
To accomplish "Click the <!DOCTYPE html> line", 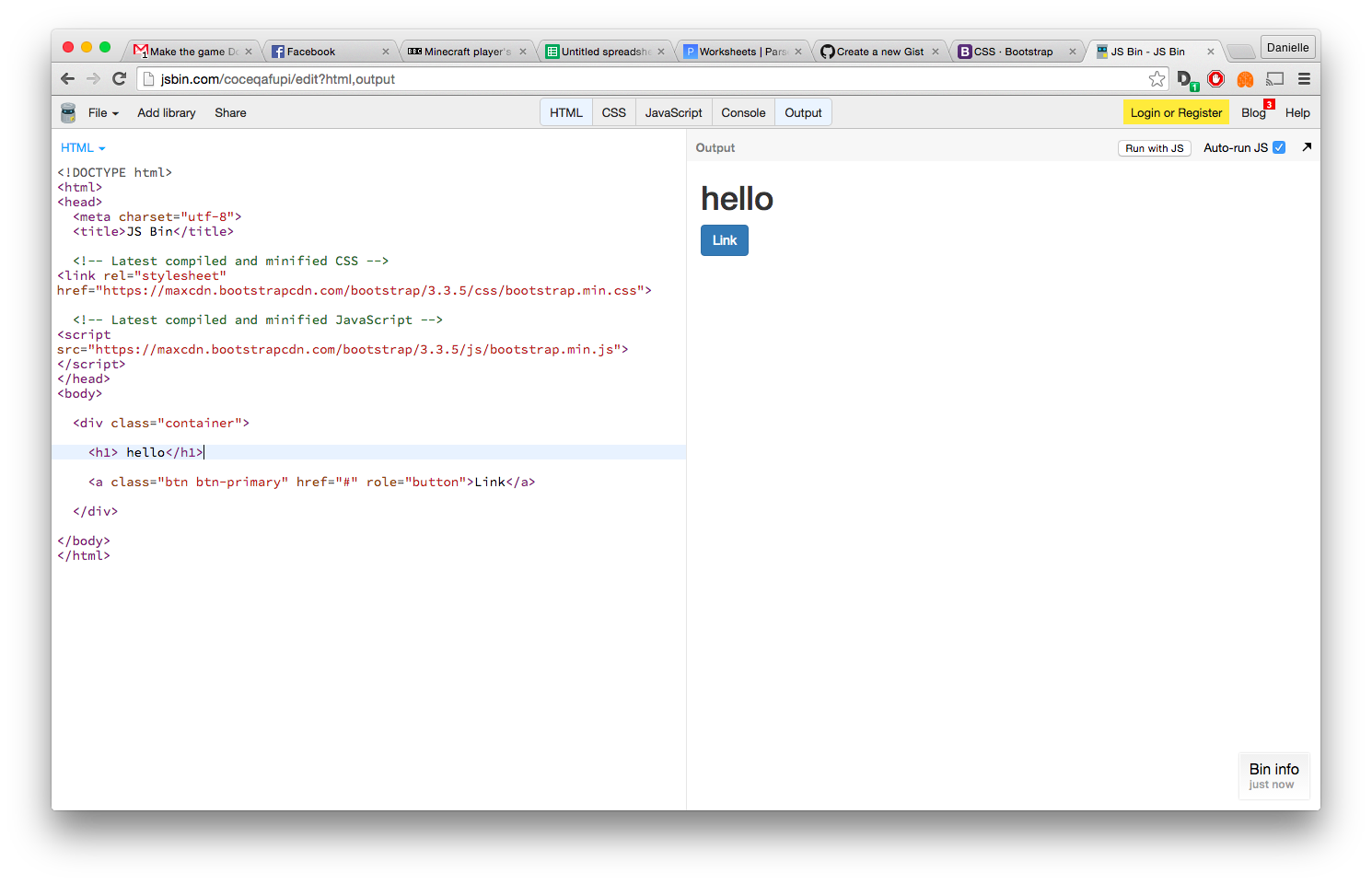I will tap(114, 172).
